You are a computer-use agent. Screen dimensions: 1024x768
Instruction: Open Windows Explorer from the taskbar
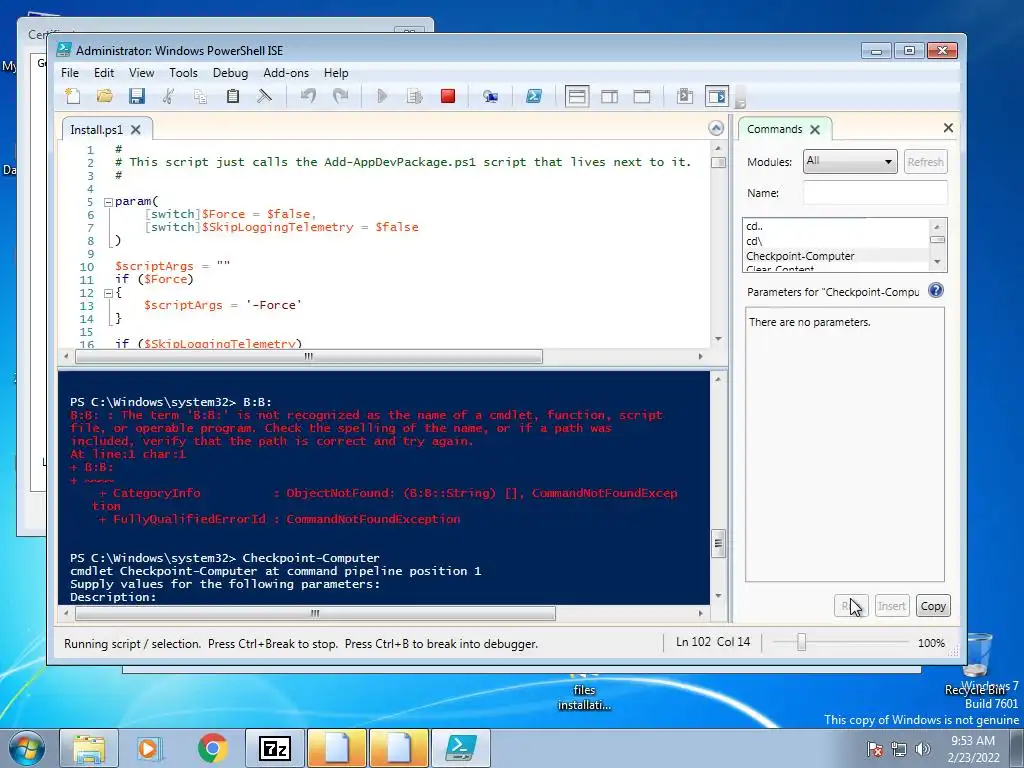click(89, 748)
